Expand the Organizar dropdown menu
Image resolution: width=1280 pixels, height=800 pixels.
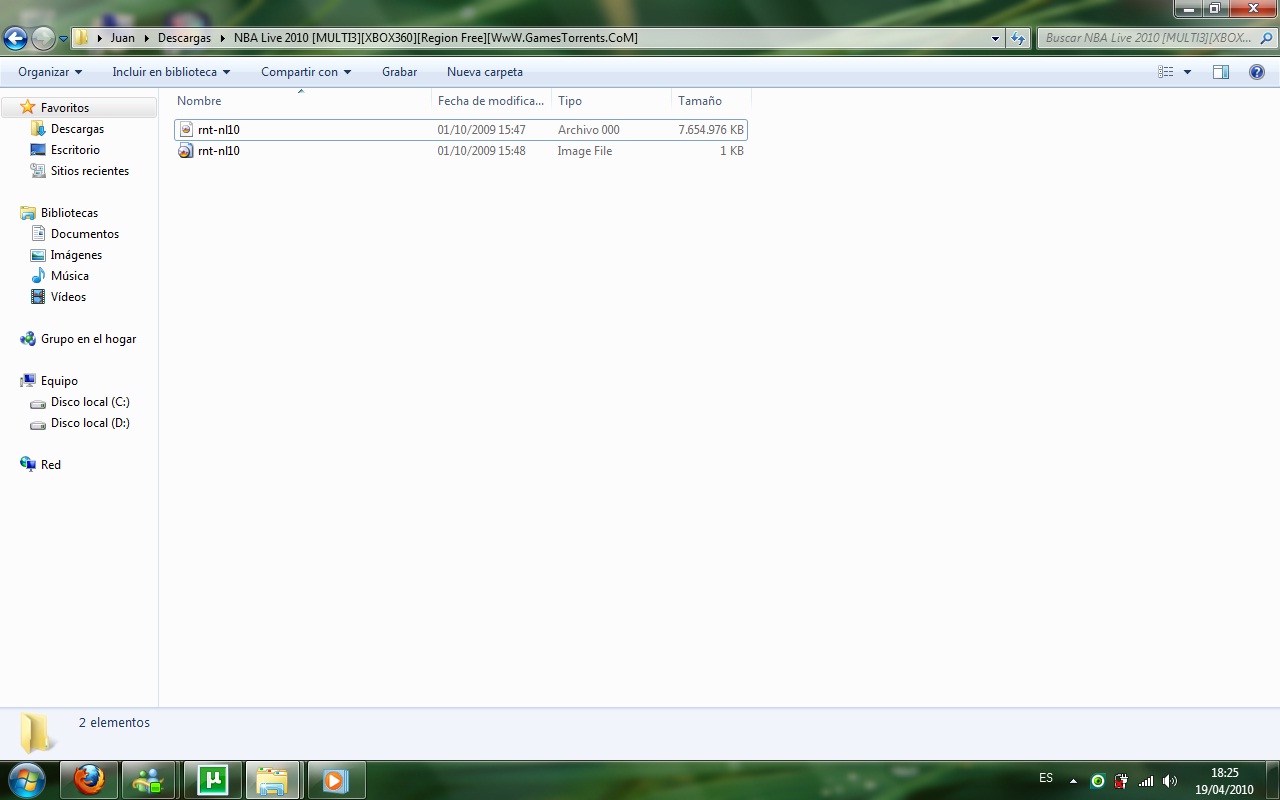tap(50, 72)
